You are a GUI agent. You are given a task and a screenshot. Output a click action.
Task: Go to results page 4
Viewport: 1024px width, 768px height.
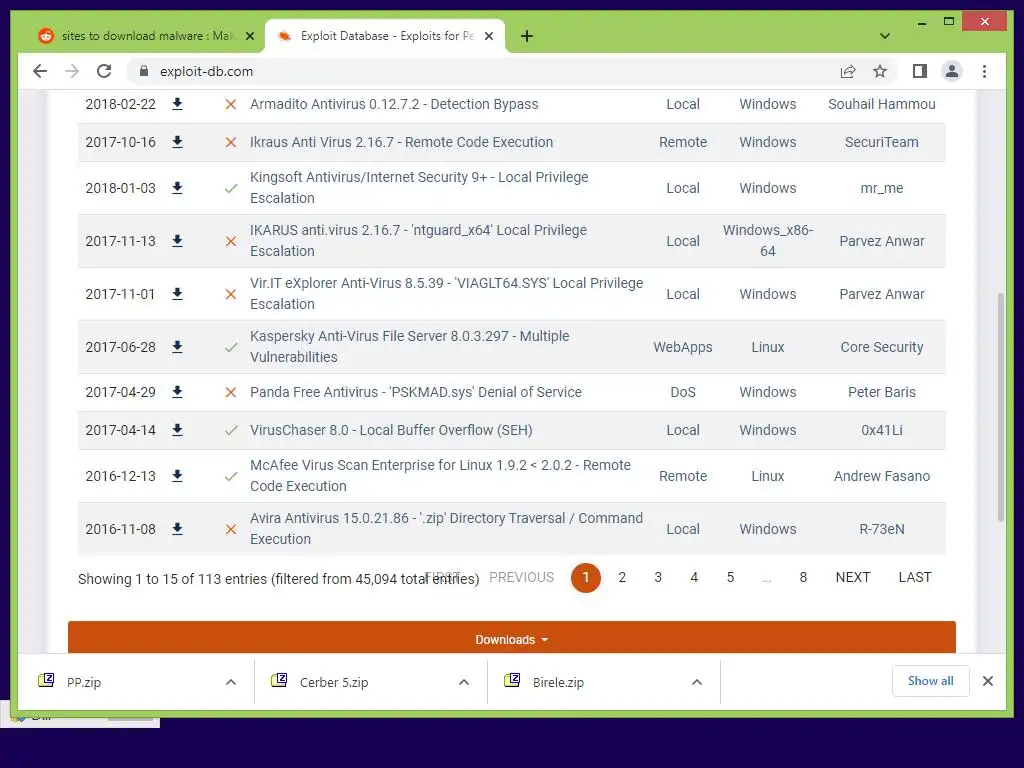click(x=694, y=577)
